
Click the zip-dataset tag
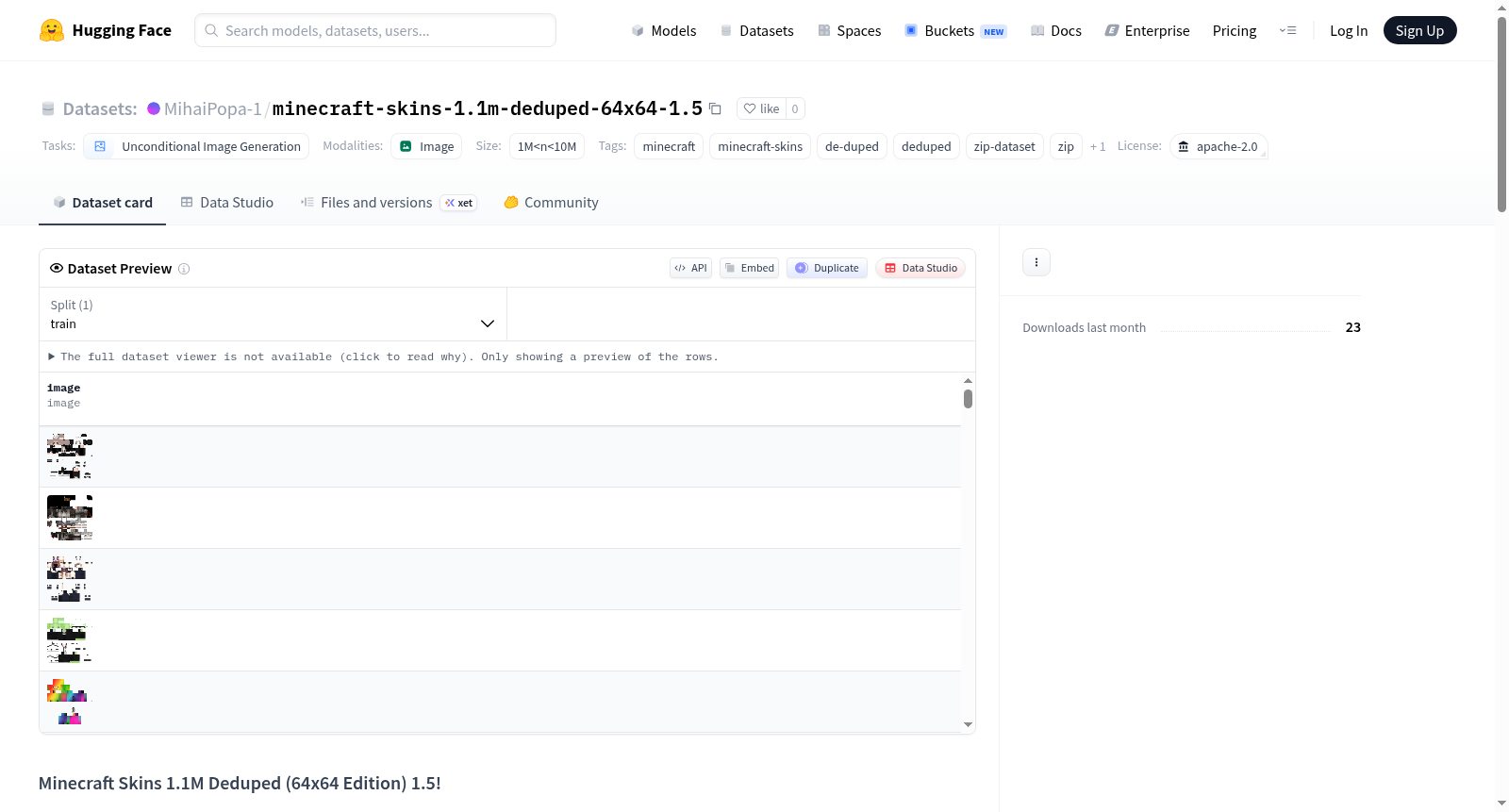(1004, 146)
